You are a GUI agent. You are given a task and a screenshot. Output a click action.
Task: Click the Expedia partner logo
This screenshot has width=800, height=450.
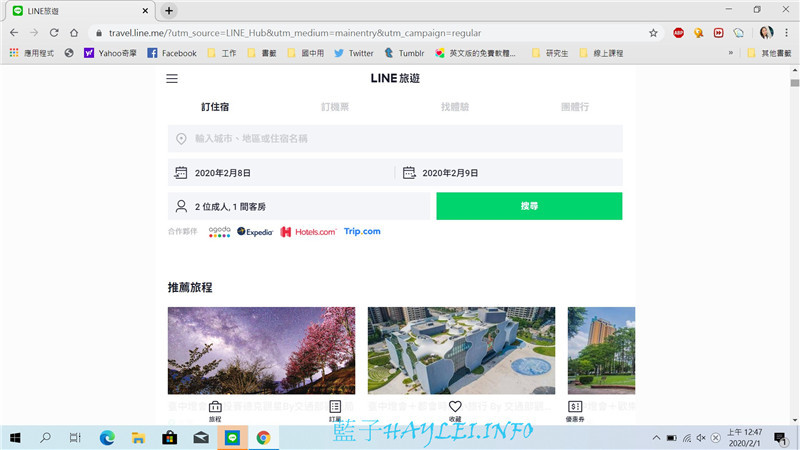255,232
